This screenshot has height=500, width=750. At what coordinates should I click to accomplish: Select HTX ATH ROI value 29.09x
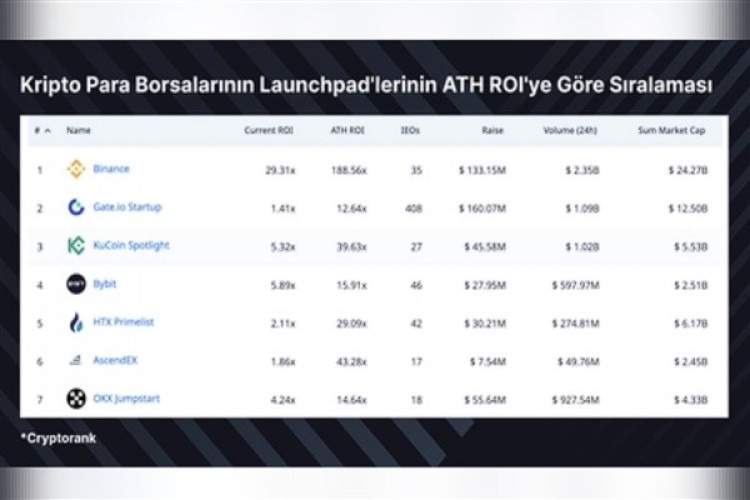(352, 324)
